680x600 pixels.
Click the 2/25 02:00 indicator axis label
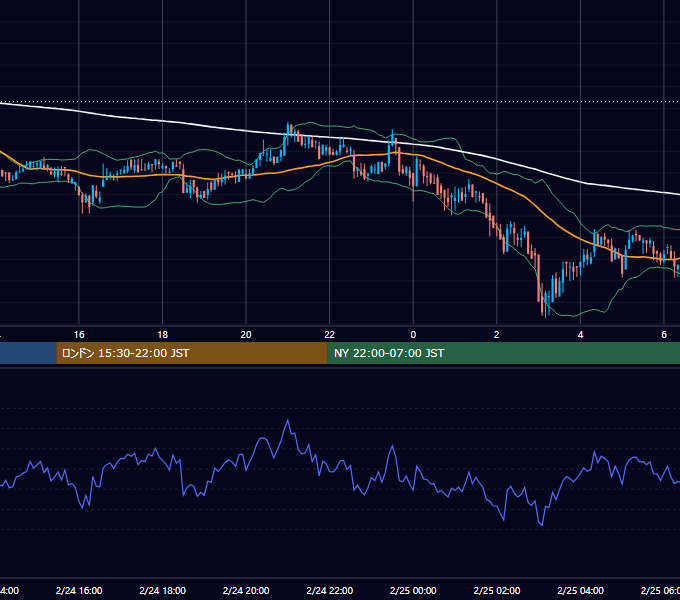497,590
